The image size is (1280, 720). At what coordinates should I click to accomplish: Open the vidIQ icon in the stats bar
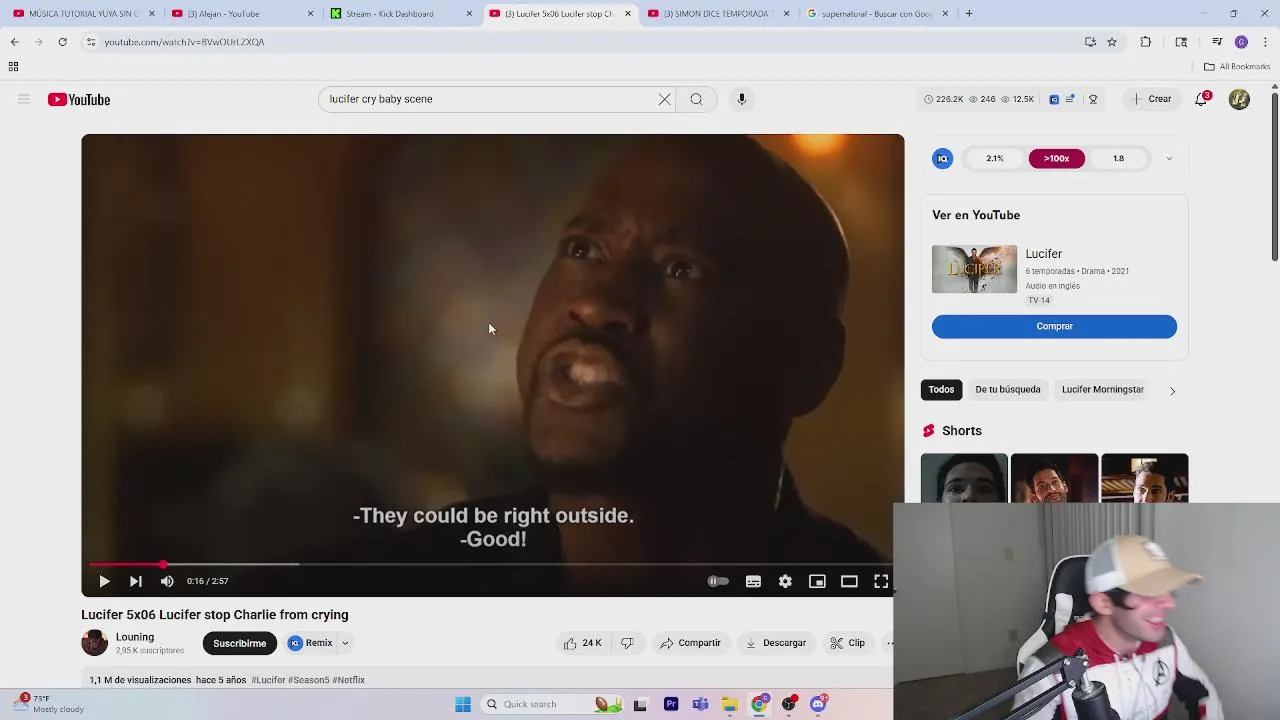pyautogui.click(x=1054, y=99)
